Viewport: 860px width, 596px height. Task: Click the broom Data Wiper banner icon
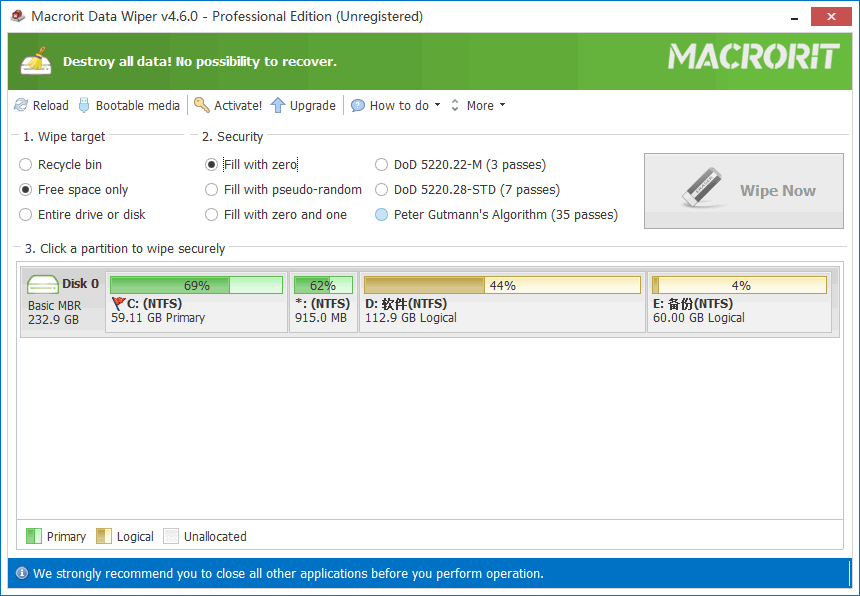click(37, 61)
